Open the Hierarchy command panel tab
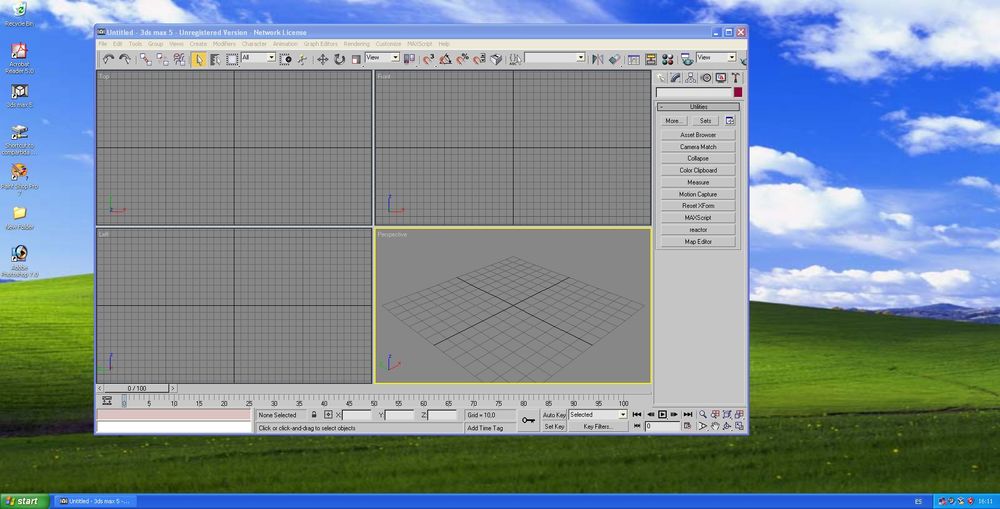 tap(691, 78)
